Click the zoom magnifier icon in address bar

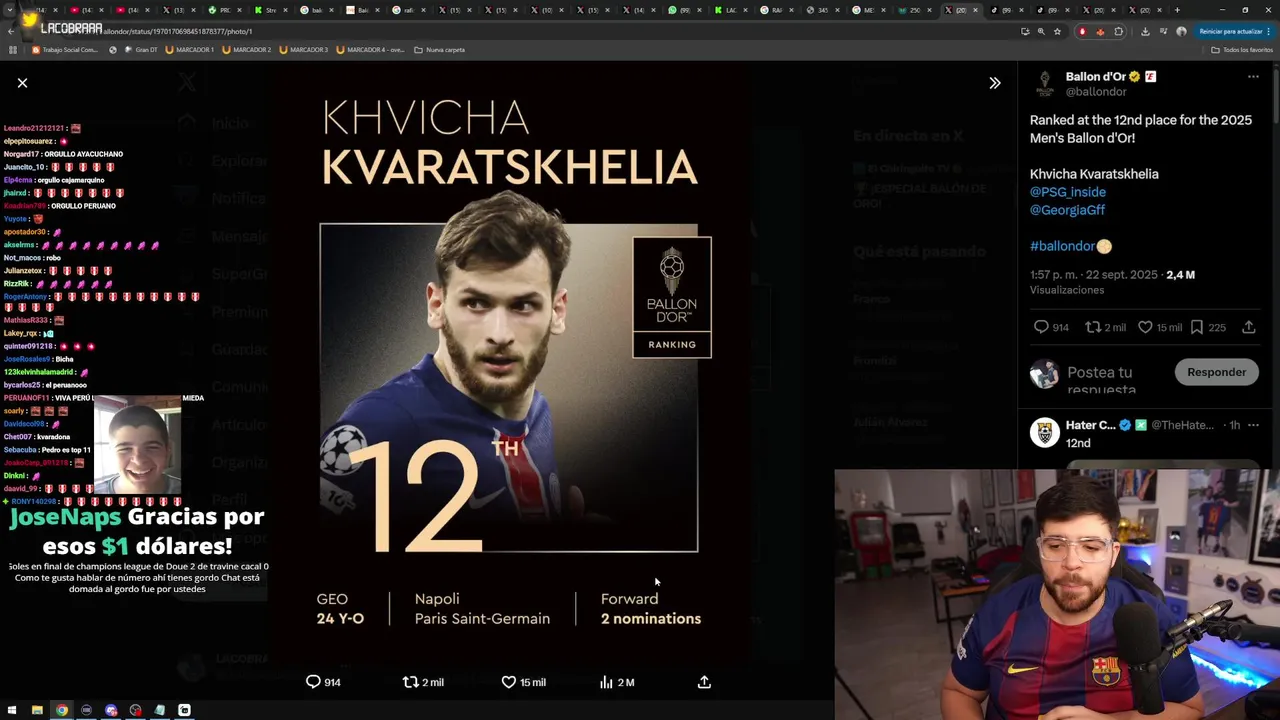(x=1041, y=31)
